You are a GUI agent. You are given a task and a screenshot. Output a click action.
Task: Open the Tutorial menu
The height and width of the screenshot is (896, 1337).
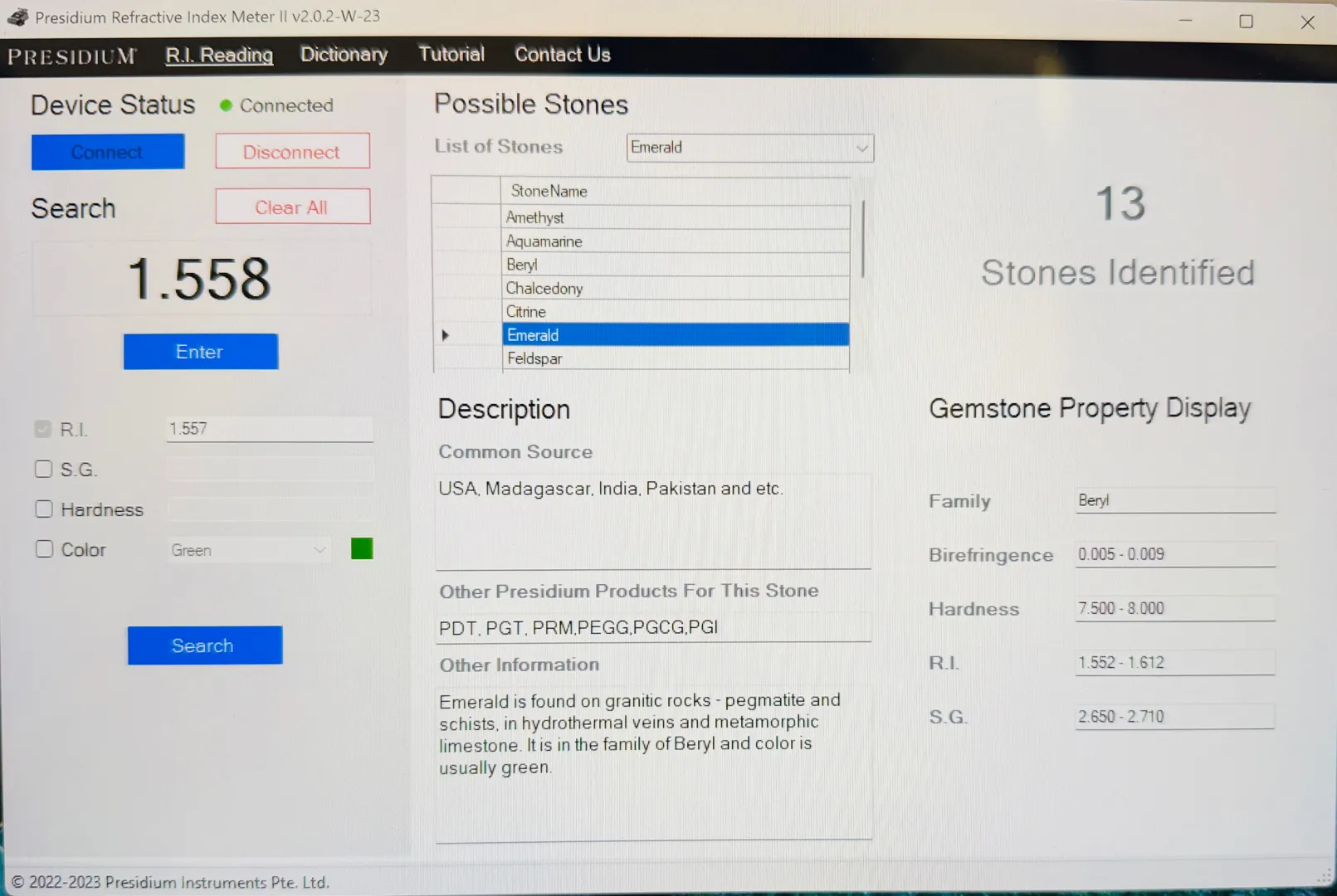[x=451, y=55]
